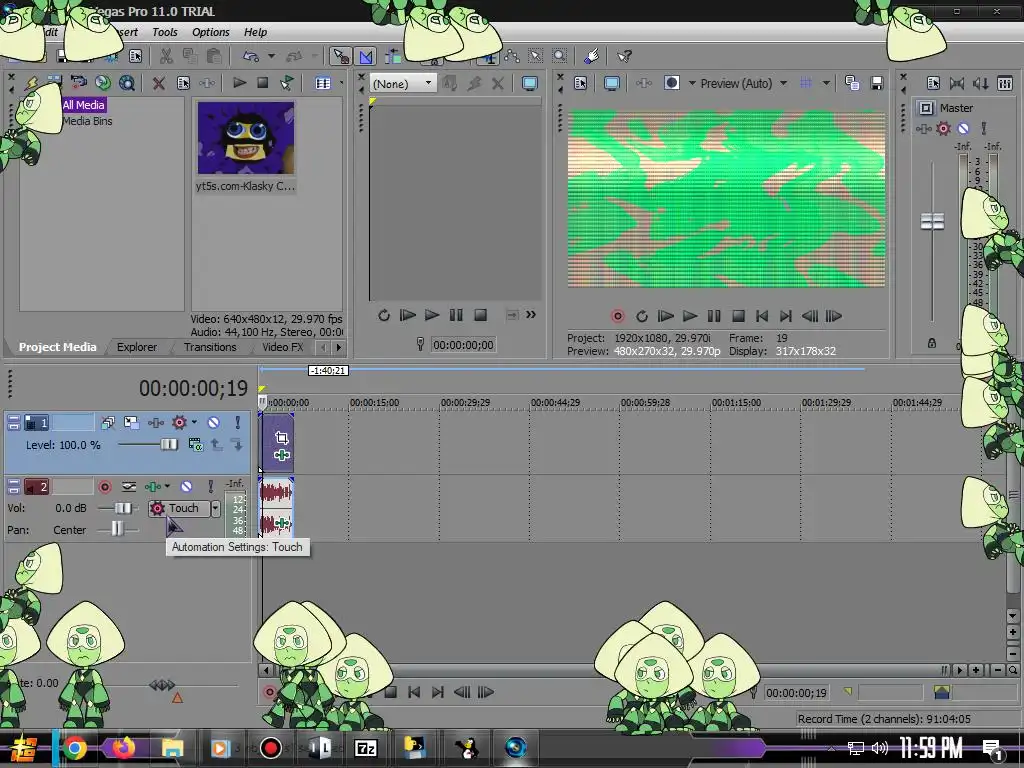
Task: Click Downmix Output icon in mixer
Action: (x=957, y=83)
